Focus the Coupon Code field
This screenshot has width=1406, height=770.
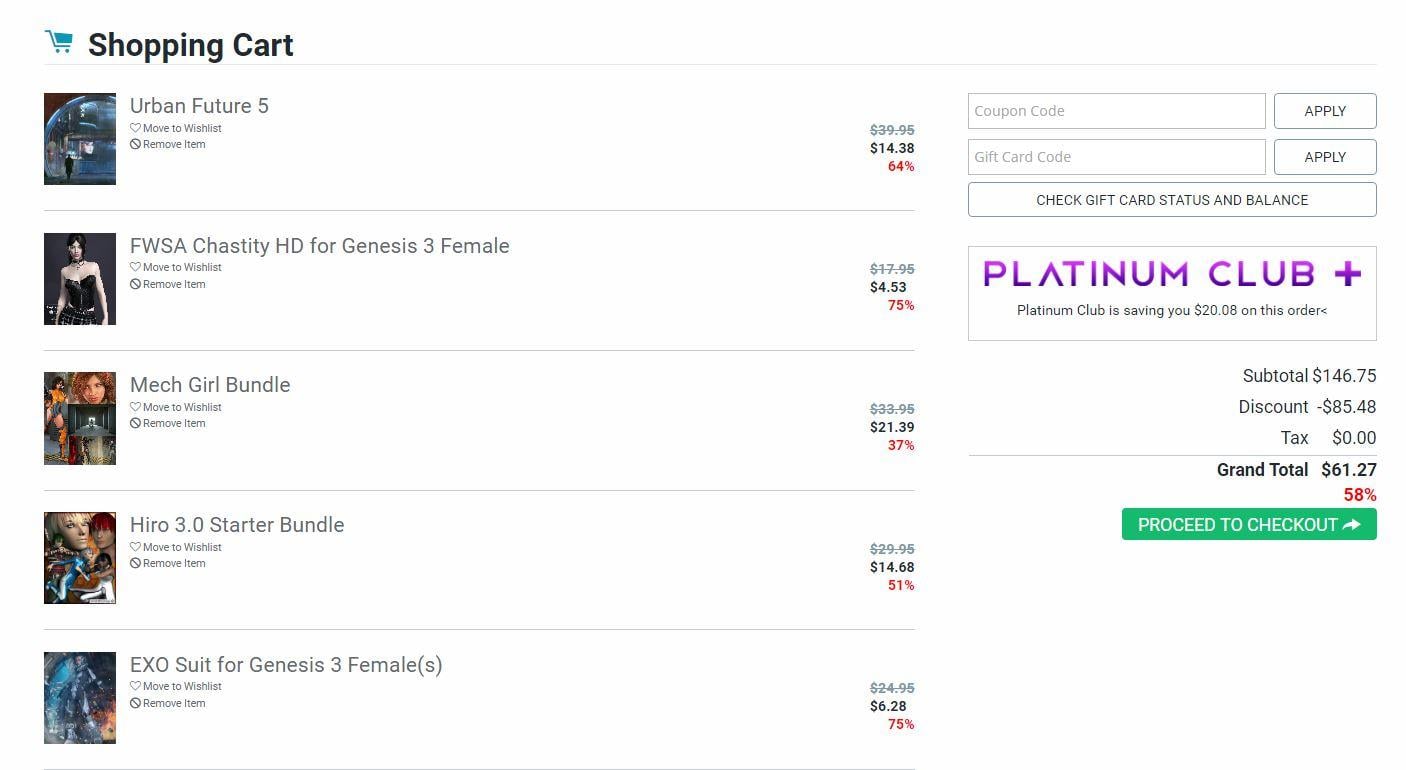click(1116, 111)
